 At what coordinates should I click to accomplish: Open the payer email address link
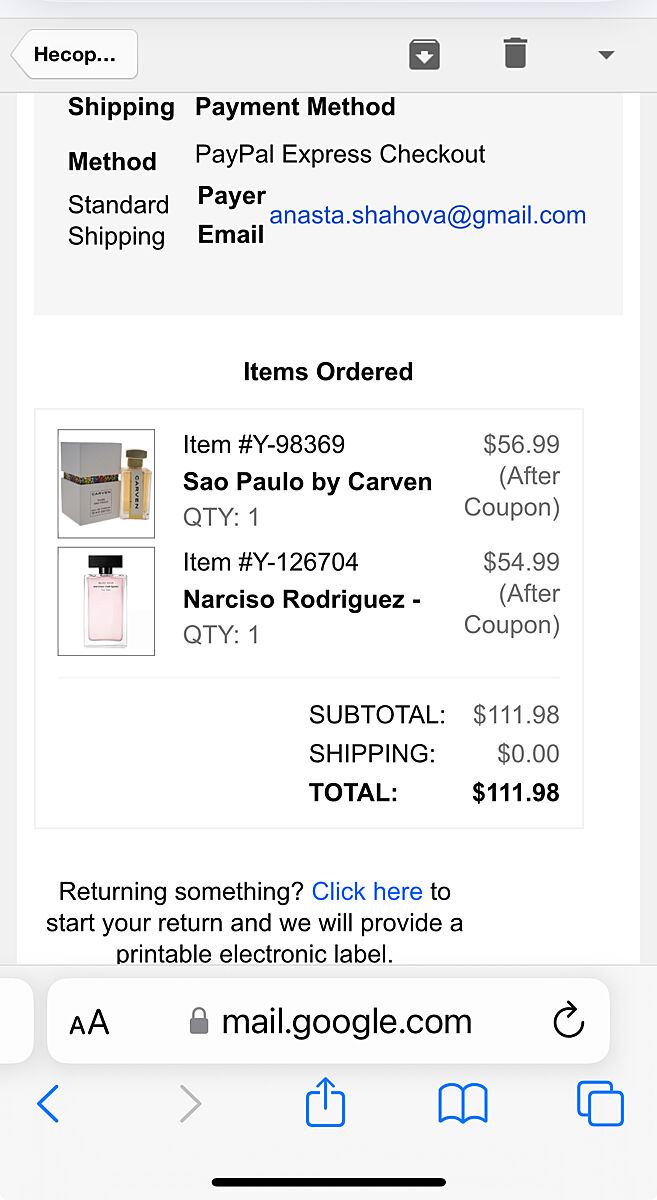point(427,215)
